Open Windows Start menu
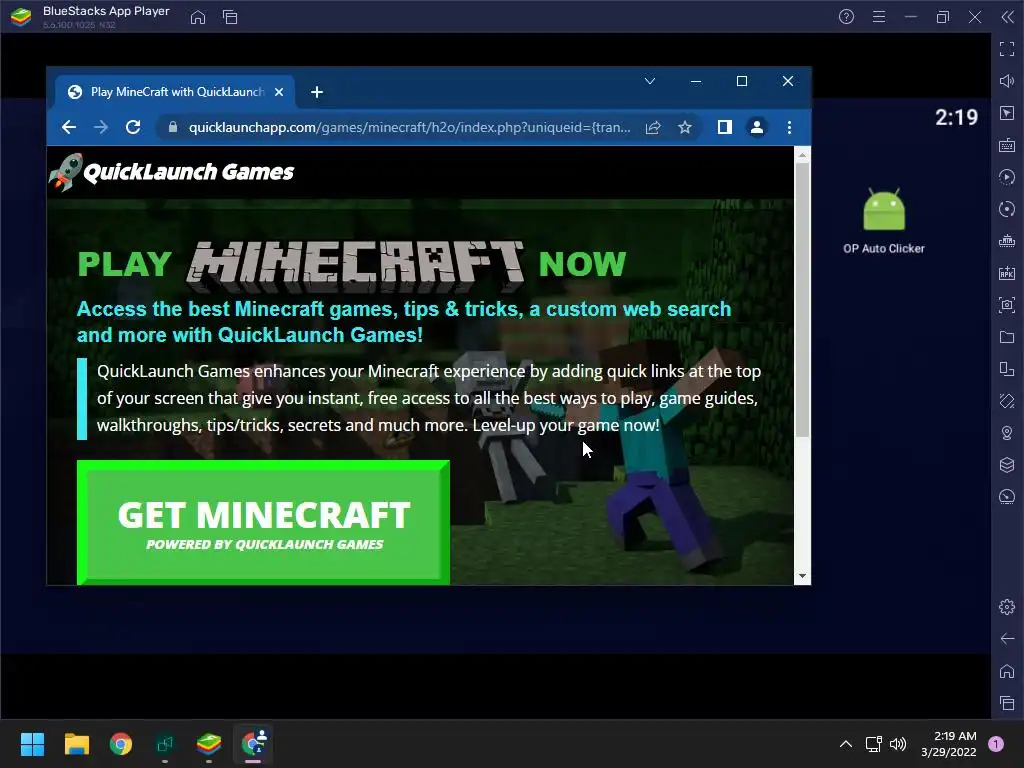The image size is (1024, 768). coord(32,744)
